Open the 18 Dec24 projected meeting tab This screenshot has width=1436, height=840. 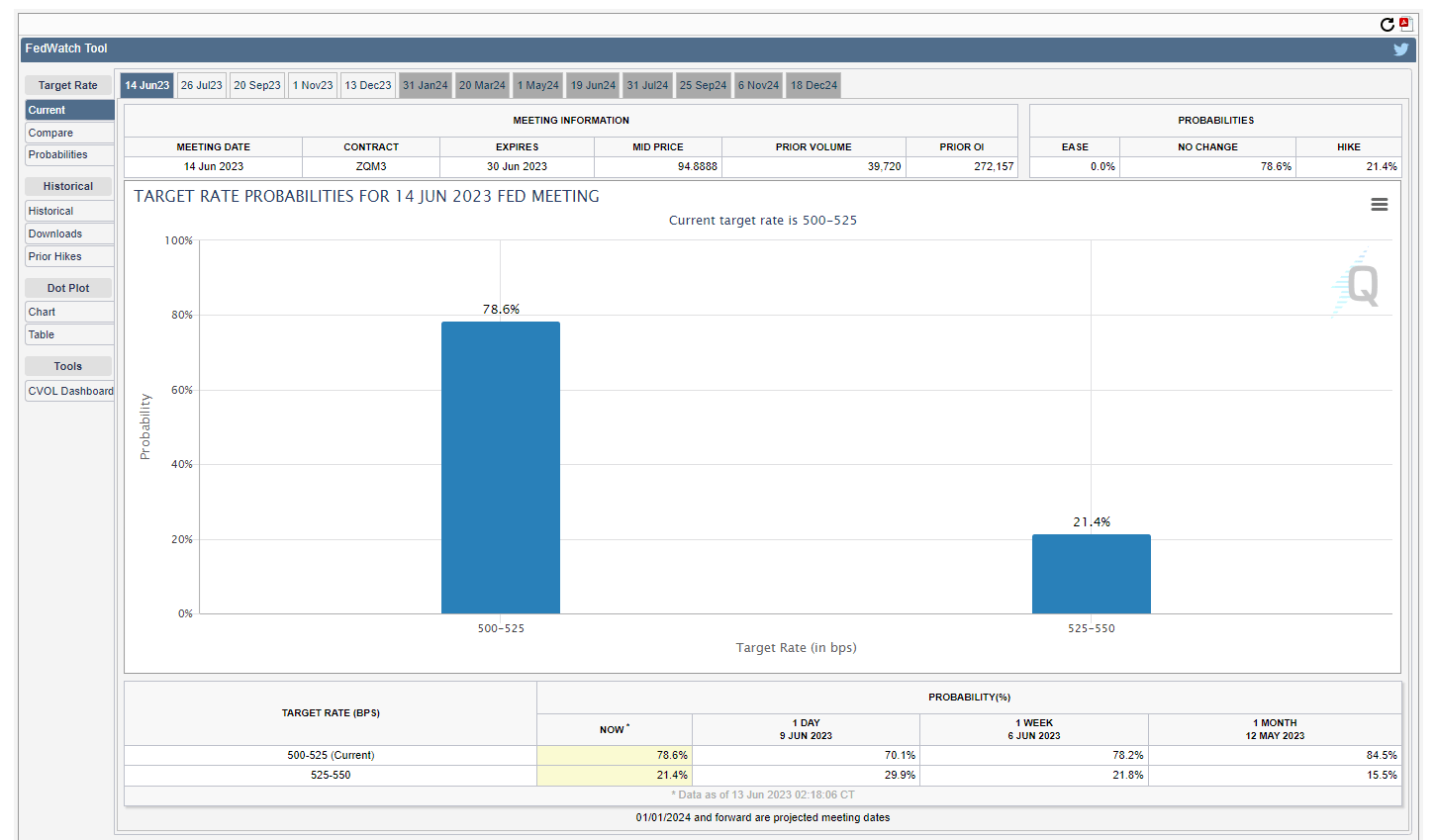(813, 85)
